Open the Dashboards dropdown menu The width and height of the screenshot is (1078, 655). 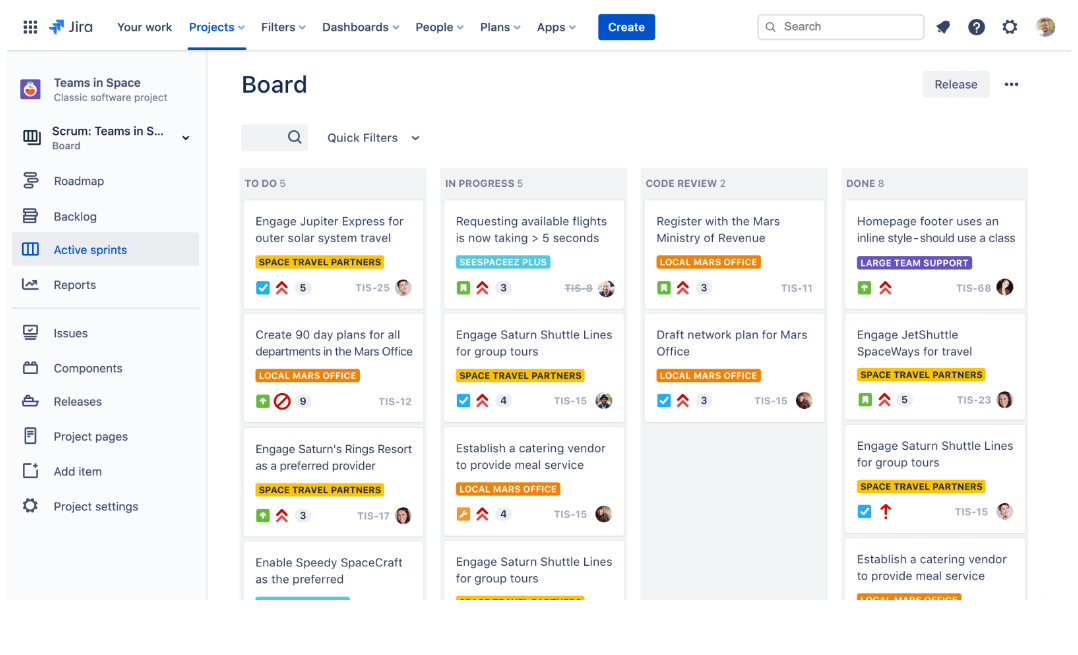pos(360,27)
